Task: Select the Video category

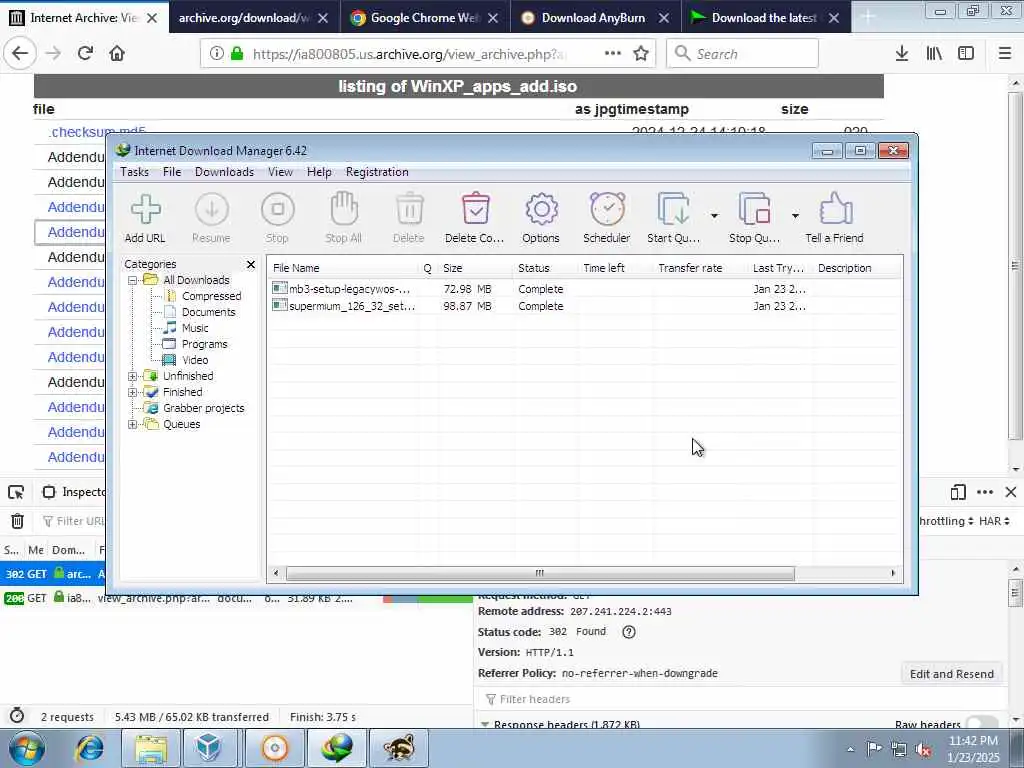Action: point(195,360)
